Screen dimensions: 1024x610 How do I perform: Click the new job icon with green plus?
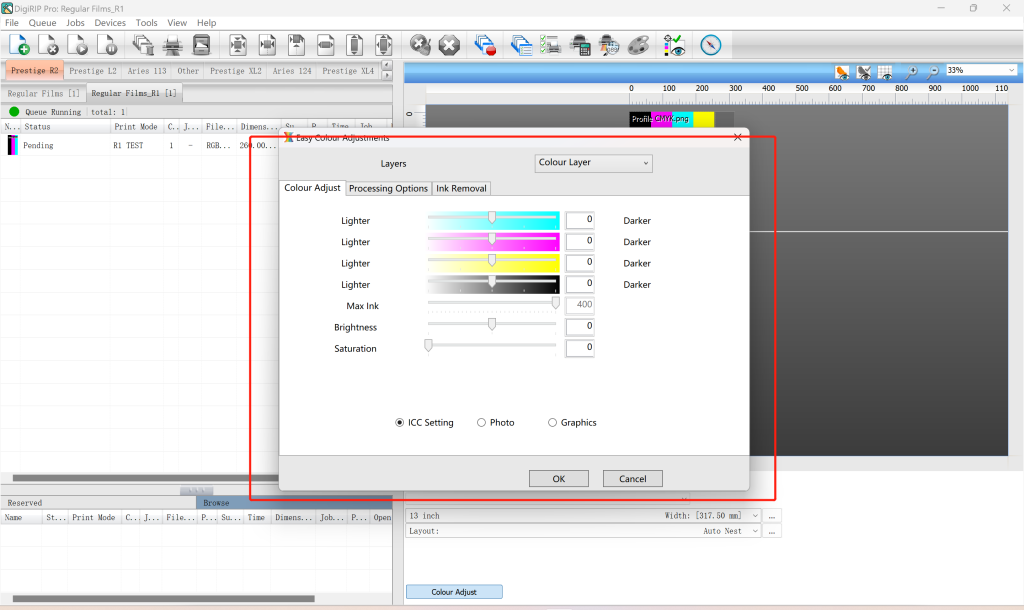pos(19,45)
